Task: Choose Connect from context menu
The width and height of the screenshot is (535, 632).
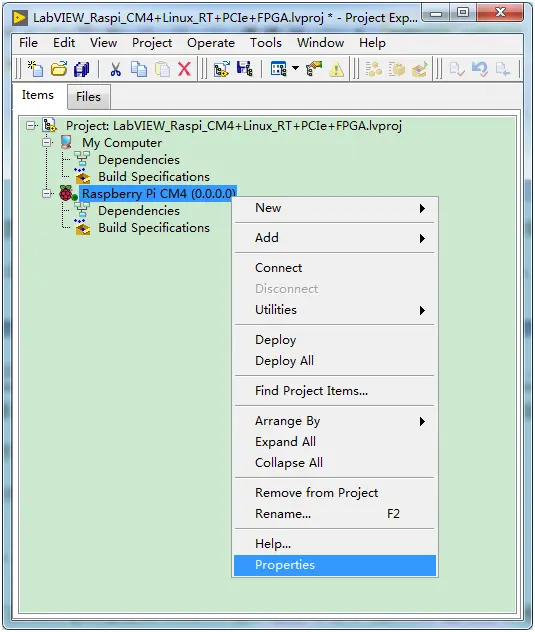Action: (335, 268)
